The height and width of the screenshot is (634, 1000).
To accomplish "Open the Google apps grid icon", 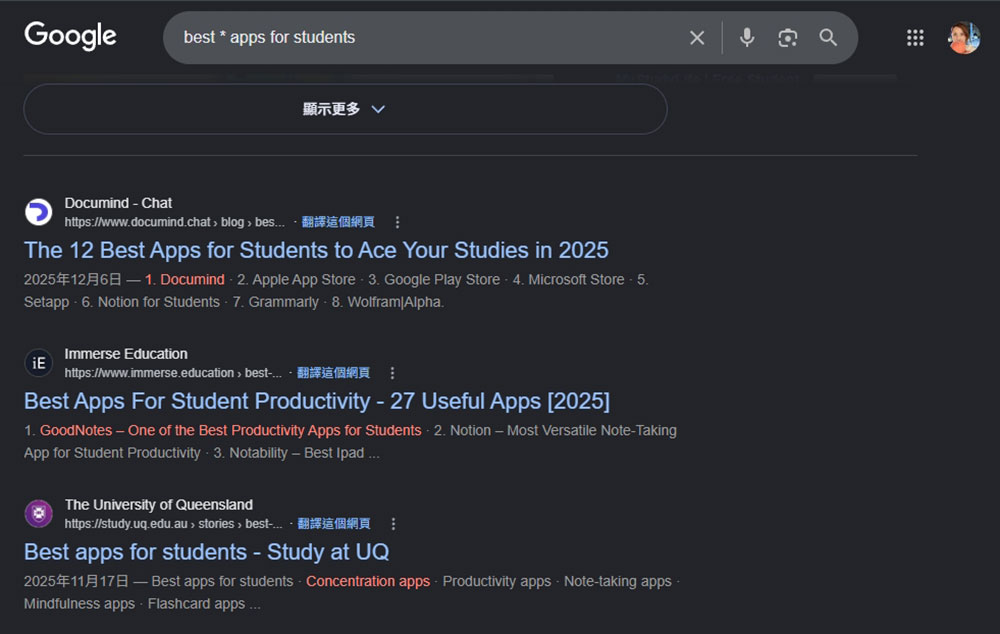I will (x=915, y=38).
